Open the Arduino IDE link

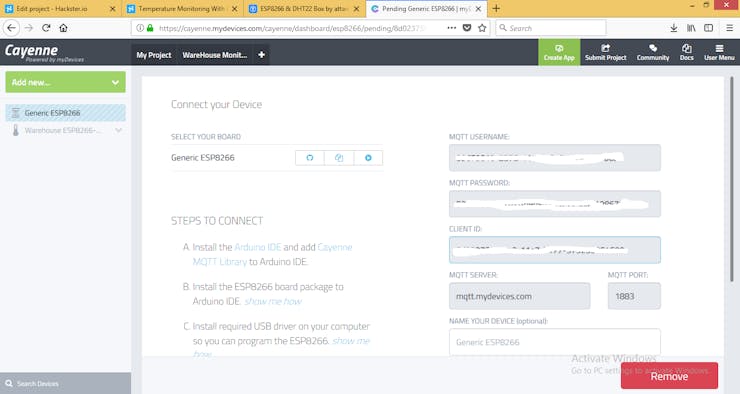coord(258,247)
